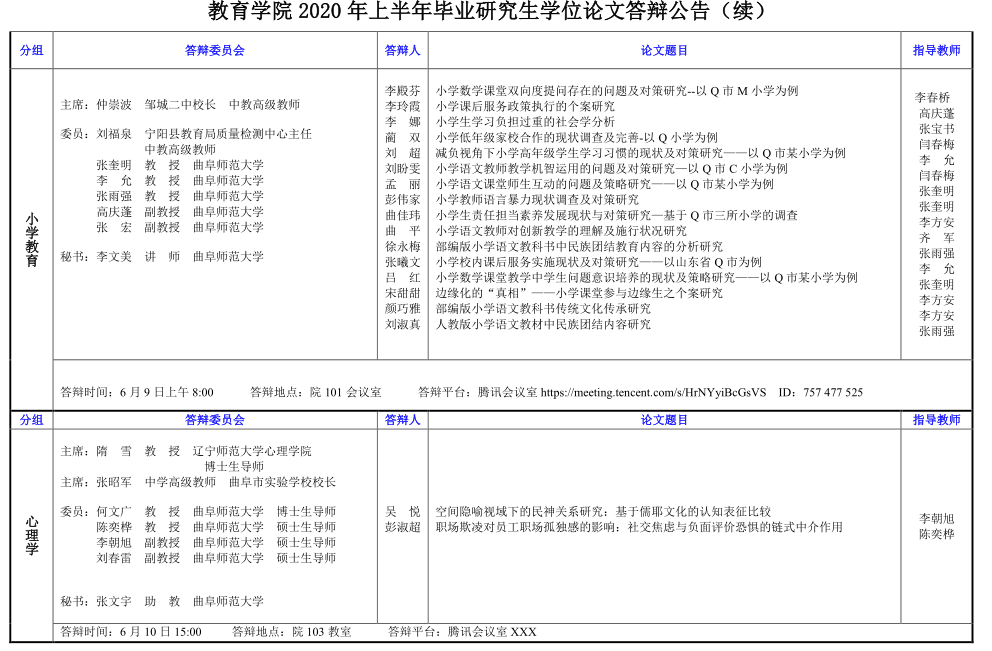This screenshot has width=992, height=651.
Task: Click advisor name 李春桥
Action: (932, 98)
